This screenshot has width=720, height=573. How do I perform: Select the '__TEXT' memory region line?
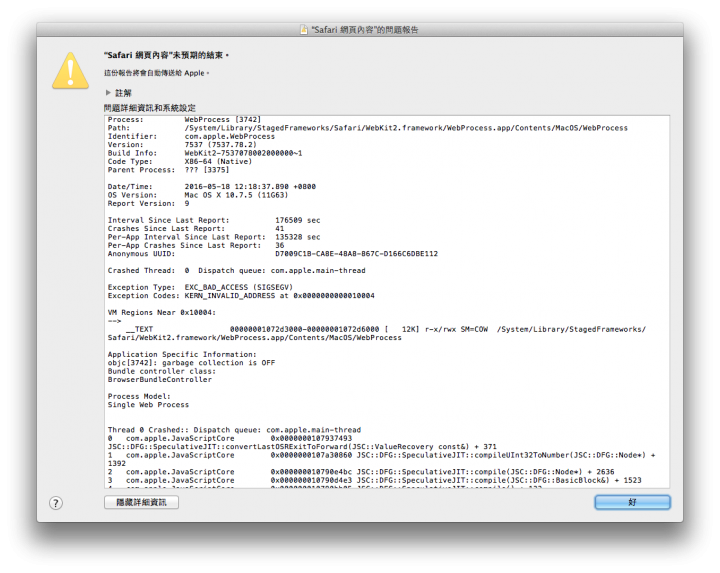(377, 334)
